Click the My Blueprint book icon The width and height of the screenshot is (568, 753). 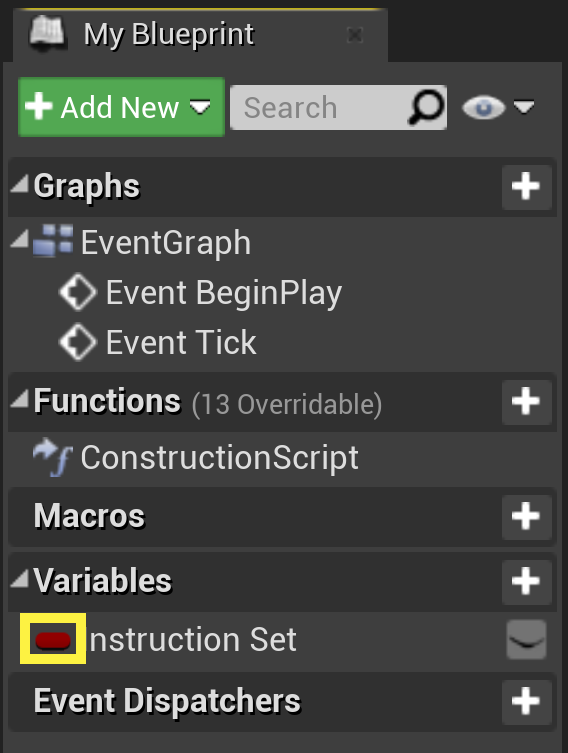click(47, 33)
